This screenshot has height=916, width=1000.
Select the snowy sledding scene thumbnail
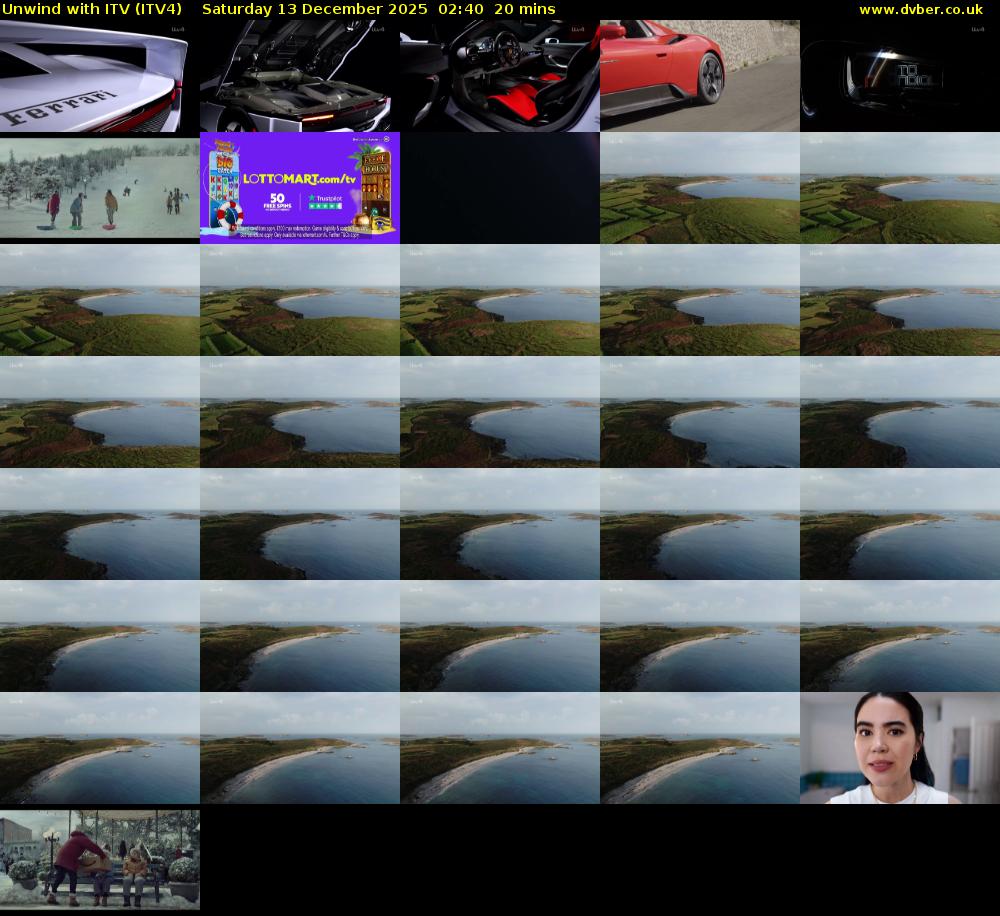tap(100, 188)
